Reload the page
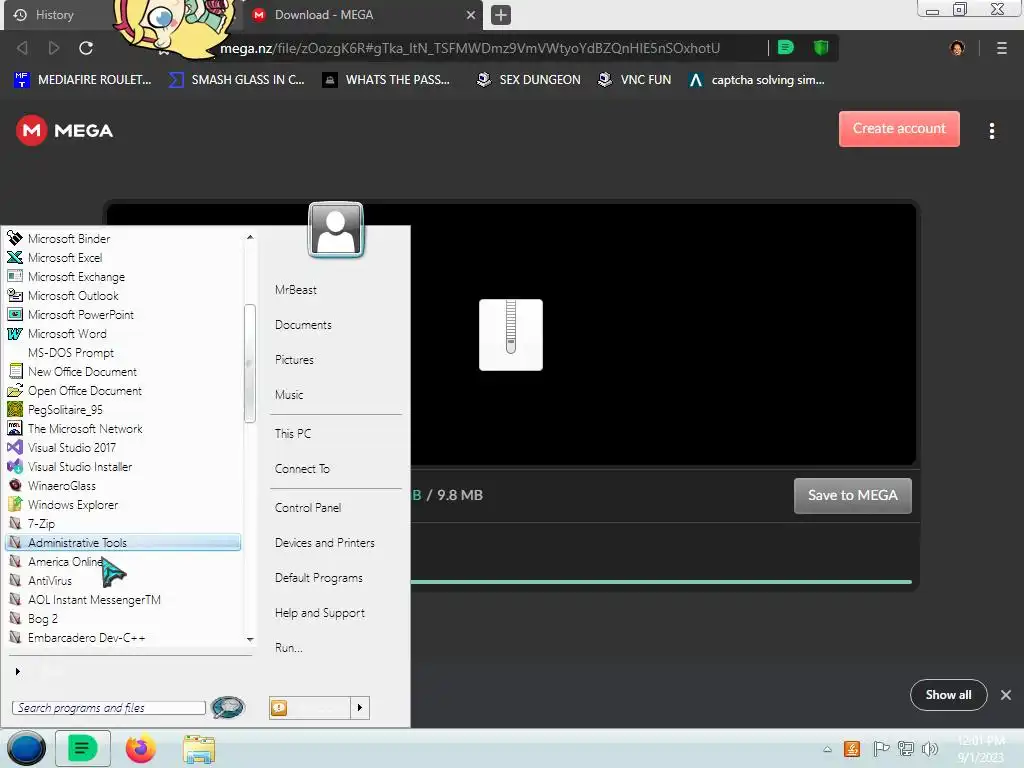The width and height of the screenshot is (1024, 768). [86, 48]
